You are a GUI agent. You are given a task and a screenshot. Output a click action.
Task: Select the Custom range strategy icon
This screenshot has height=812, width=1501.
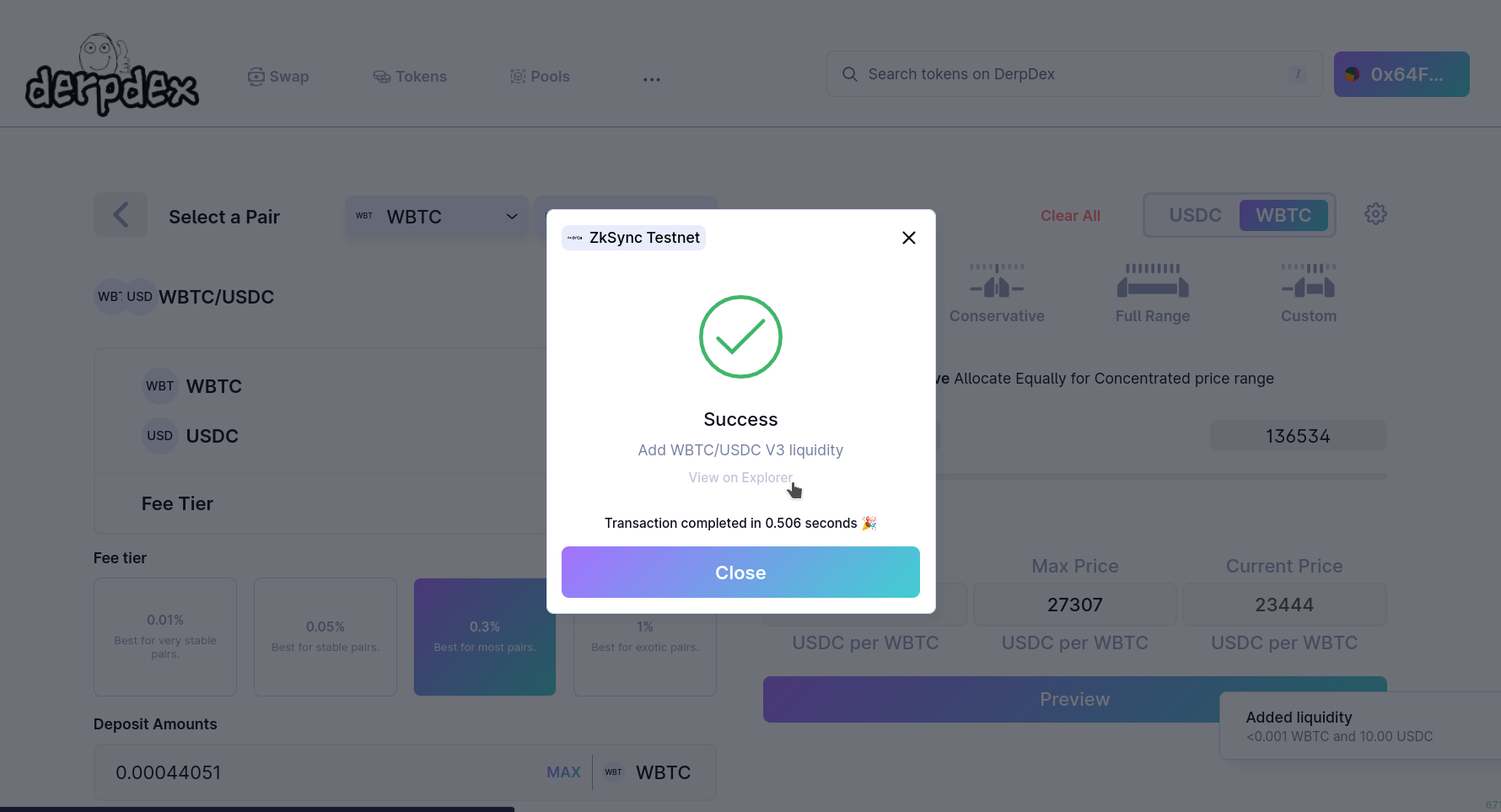pos(1308,282)
